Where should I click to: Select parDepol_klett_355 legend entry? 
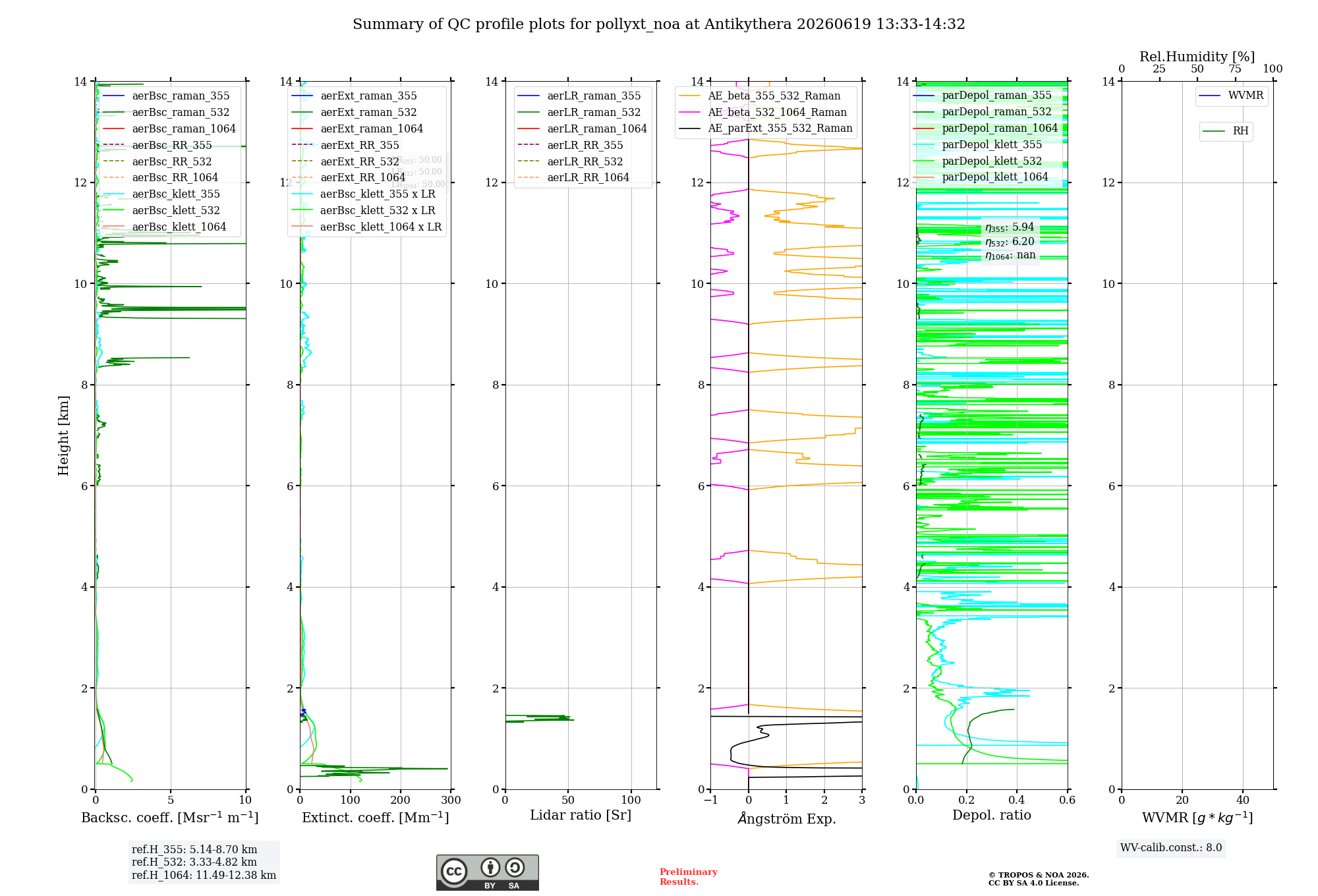tap(978, 145)
